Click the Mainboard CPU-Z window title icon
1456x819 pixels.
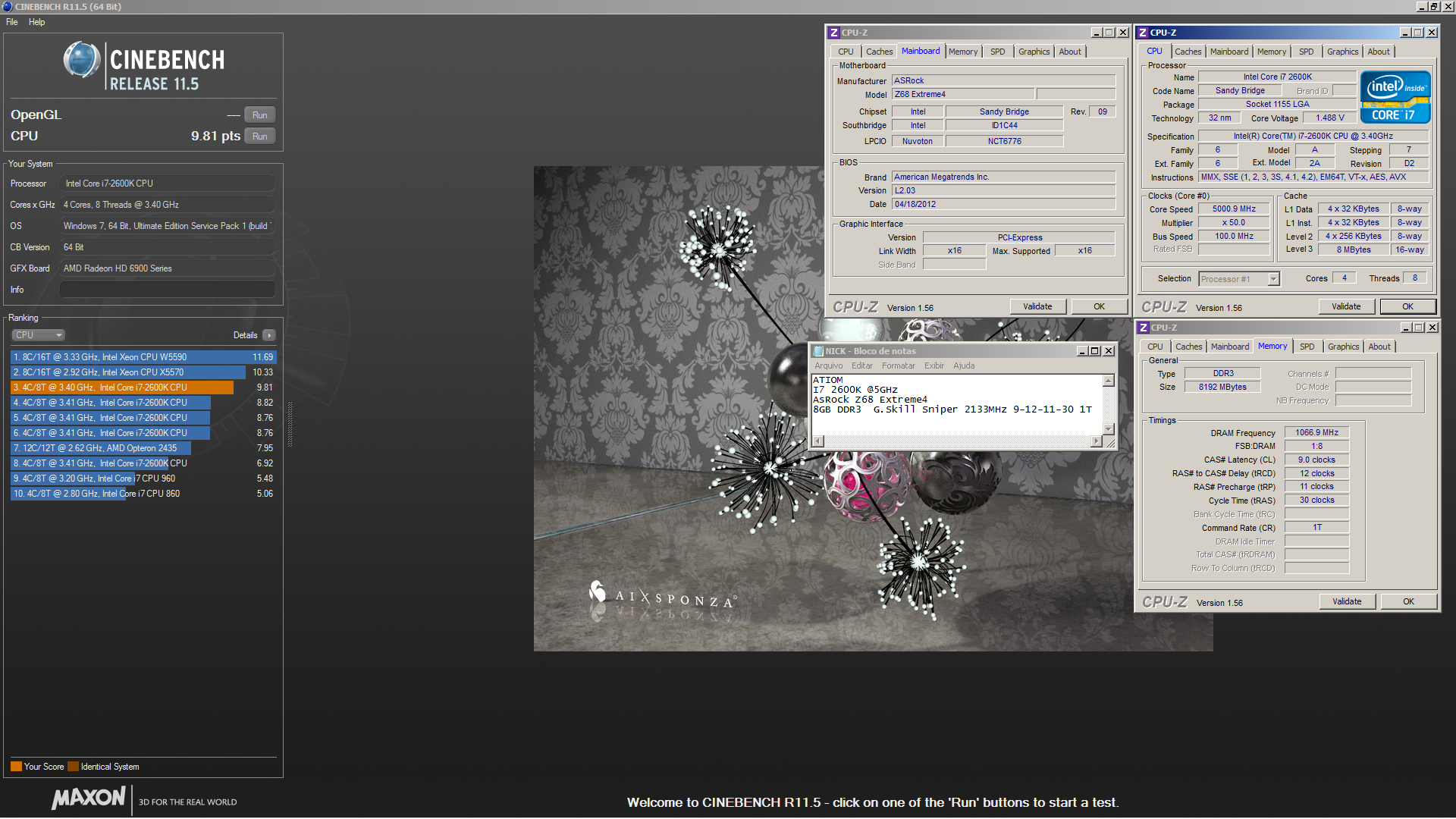[x=834, y=33]
